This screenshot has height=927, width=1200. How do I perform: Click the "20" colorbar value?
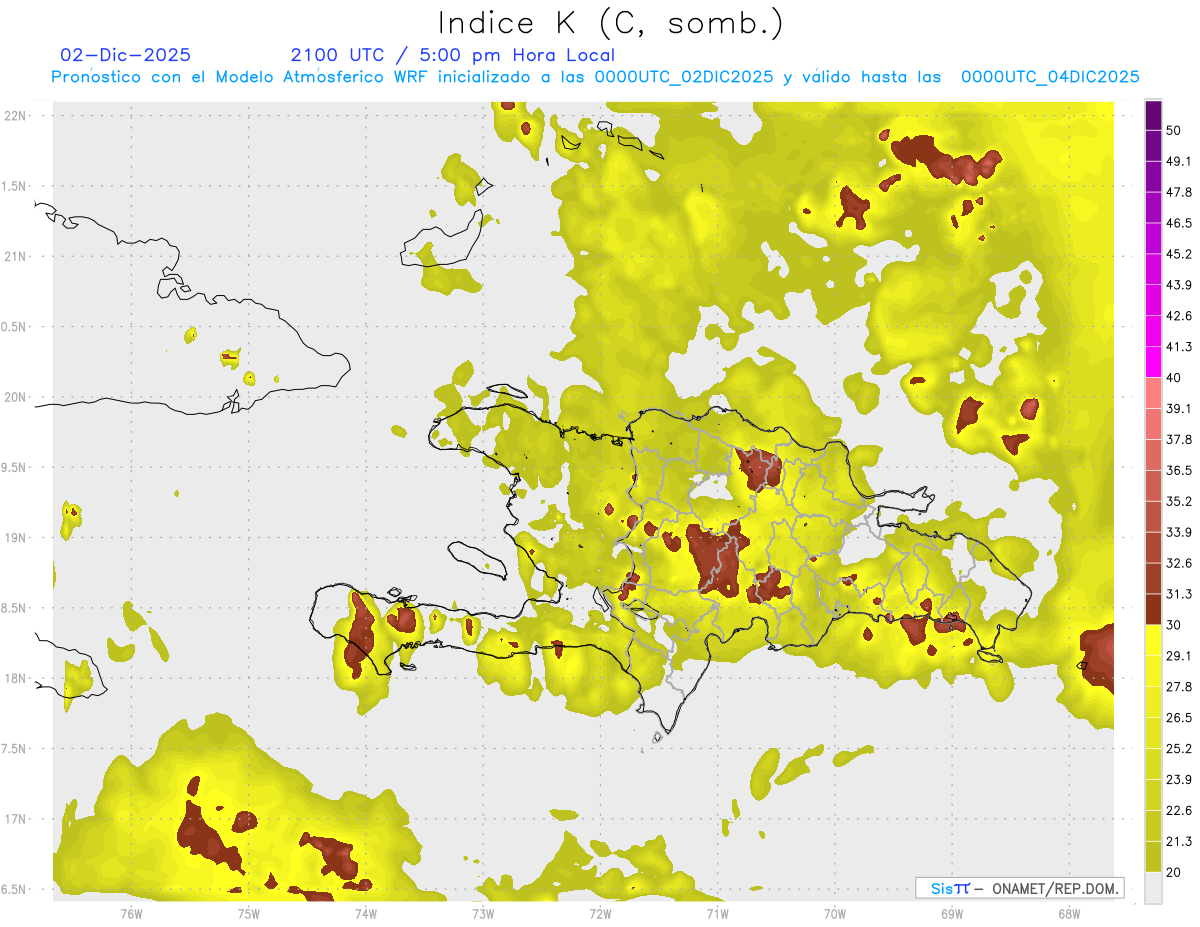click(x=1174, y=873)
